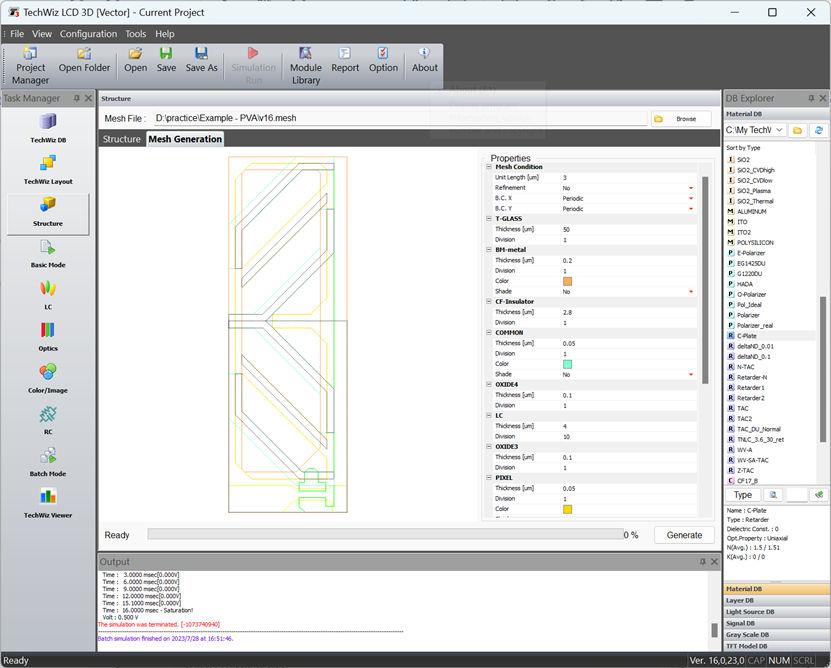Open Batch Mode from the Task Manager

point(47,461)
